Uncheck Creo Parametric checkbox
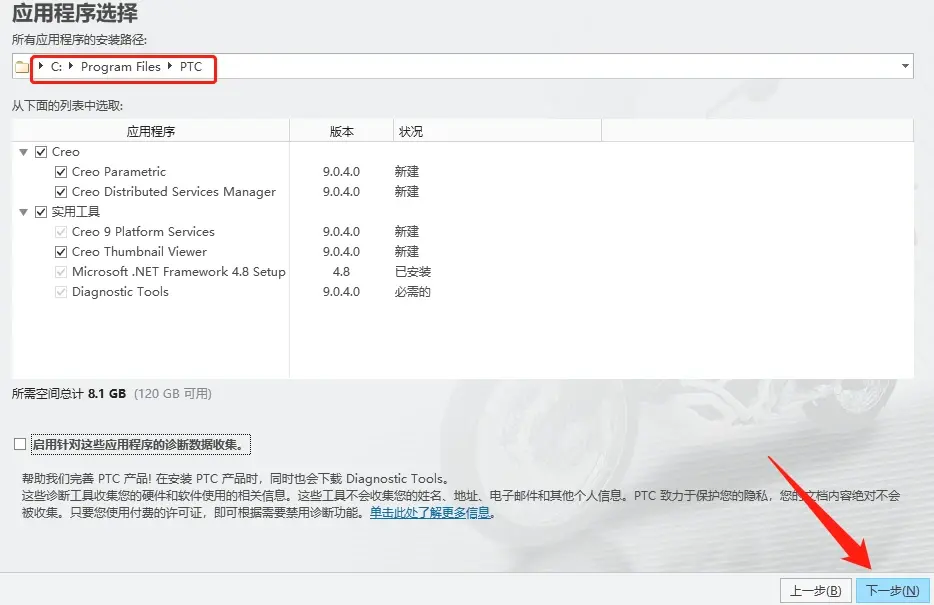The width and height of the screenshot is (934, 605). click(x=61, y=172)
